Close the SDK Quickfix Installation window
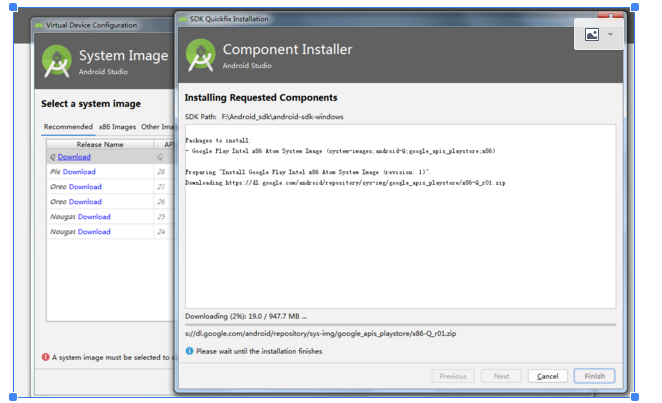The image size is (662, 403). point(610,16)
